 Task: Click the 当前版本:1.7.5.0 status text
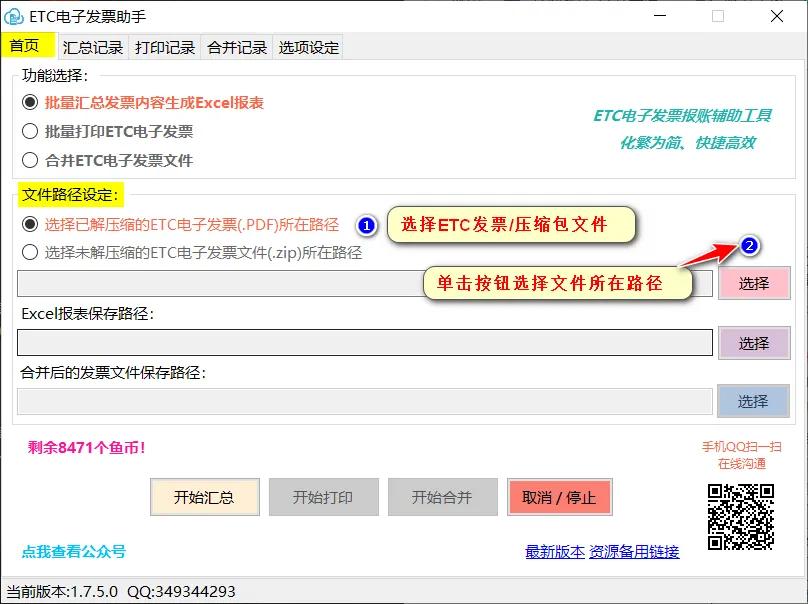pos(62,591)
